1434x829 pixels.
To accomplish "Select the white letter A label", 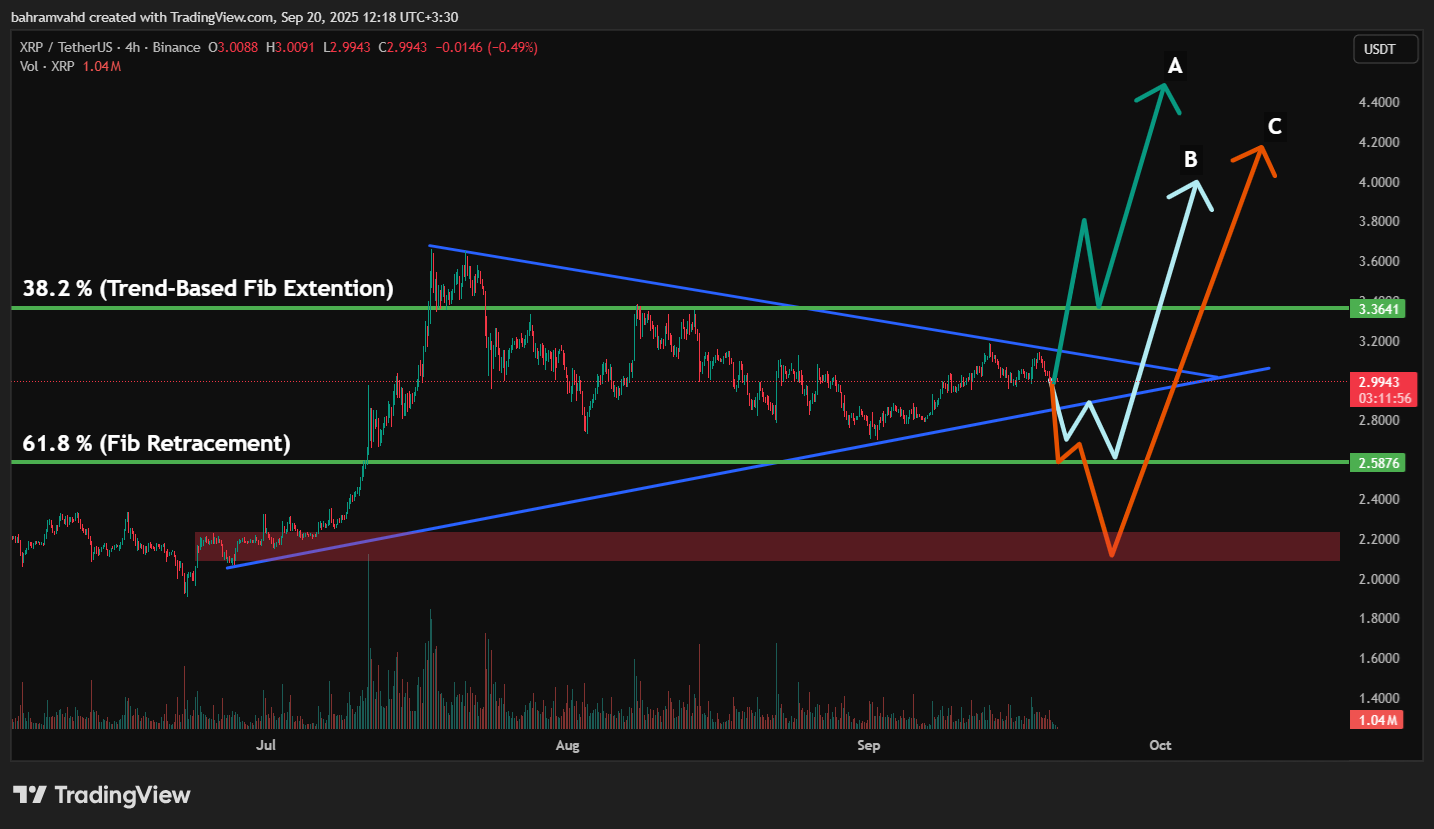I will pyautogui.click(x=1176, y=66).
